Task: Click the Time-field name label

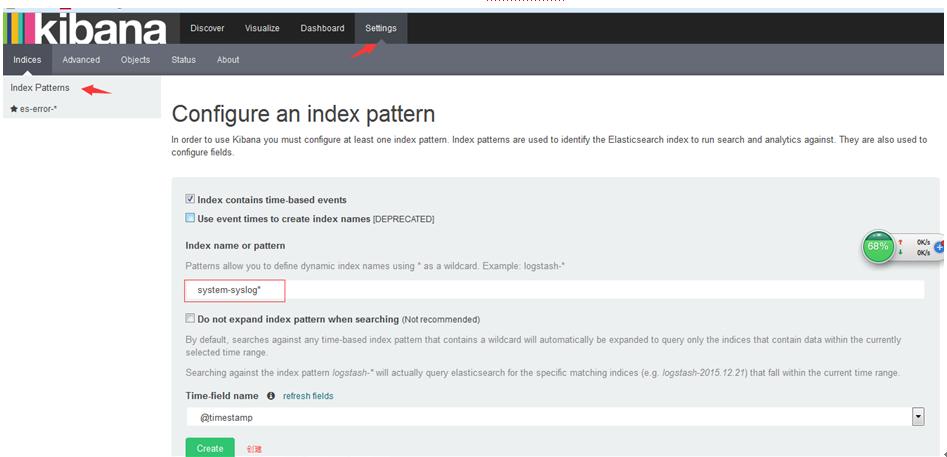Action: pos(222,396)
